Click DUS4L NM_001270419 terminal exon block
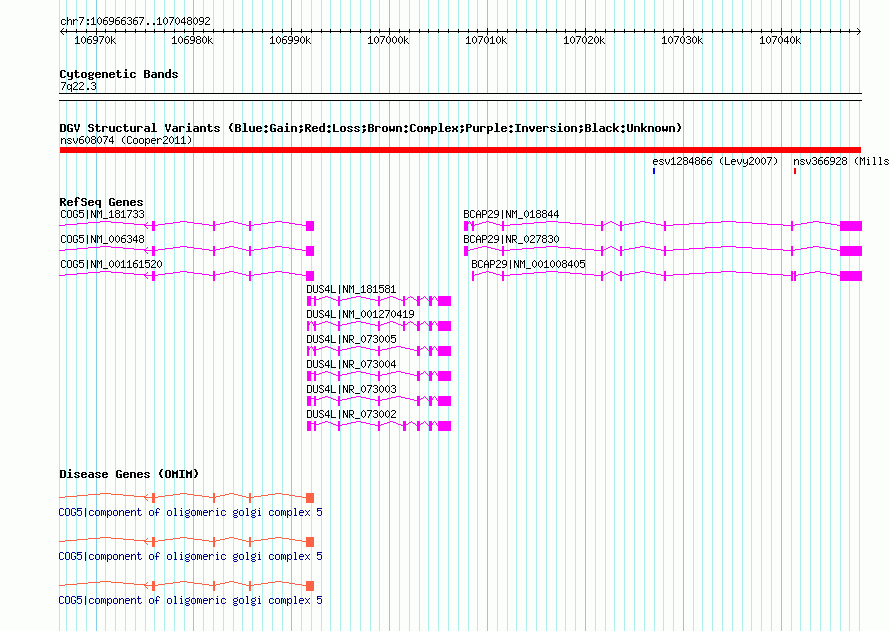The width and height of the screenshot is (890, 631). pyautogui.click(x=444, y=326)
